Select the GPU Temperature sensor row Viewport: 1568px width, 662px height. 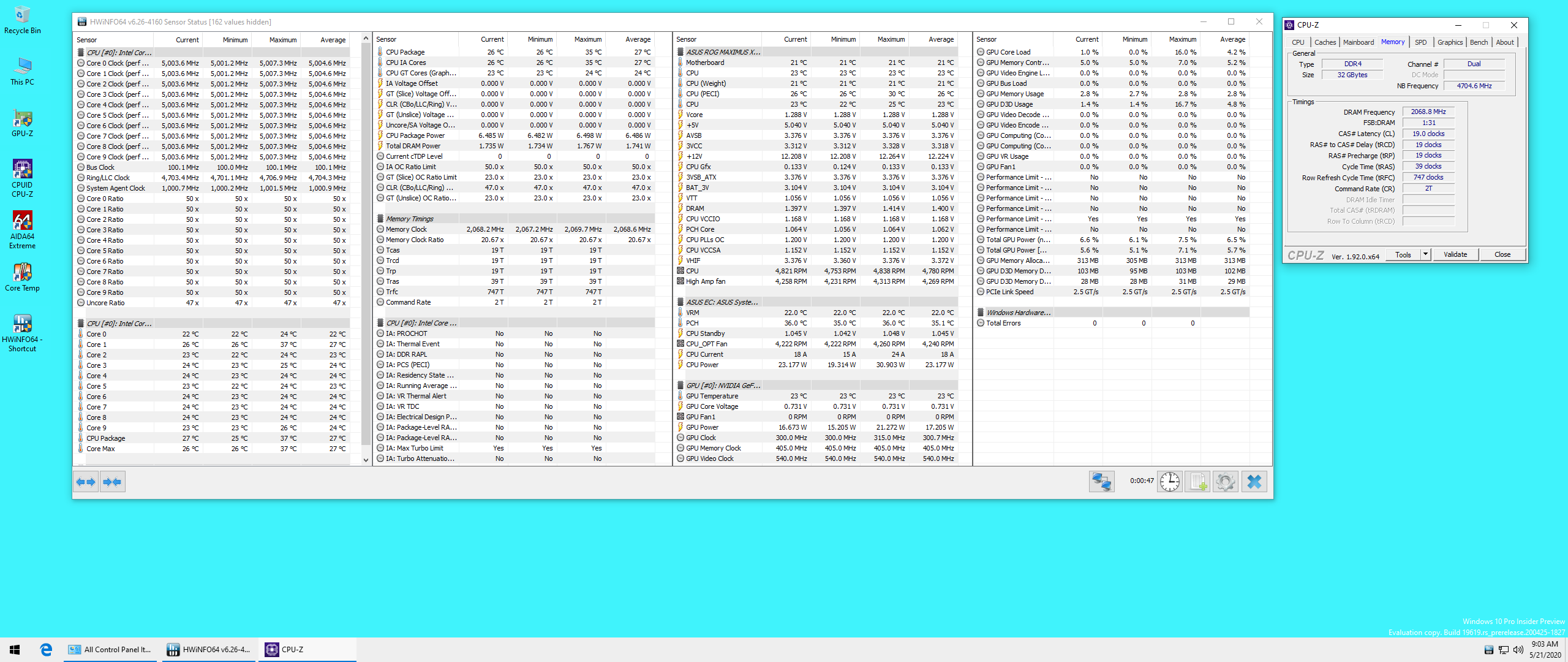(816, 396)
